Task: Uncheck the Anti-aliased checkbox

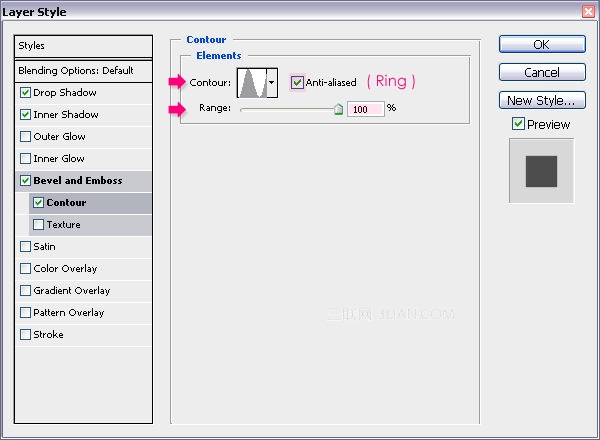Action: (x=297, y=82)
